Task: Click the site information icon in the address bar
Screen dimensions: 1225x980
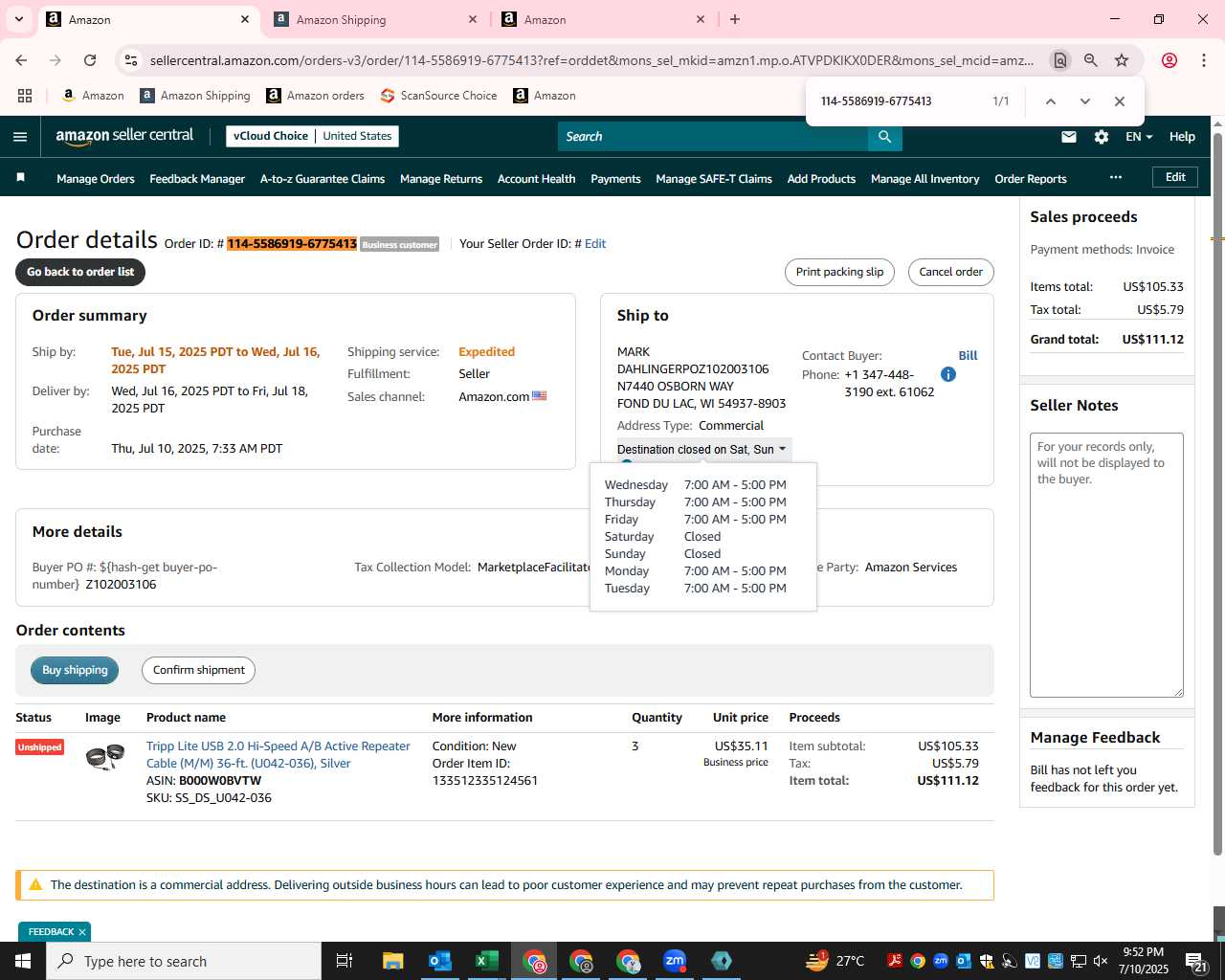Action: tap(131, 60)
